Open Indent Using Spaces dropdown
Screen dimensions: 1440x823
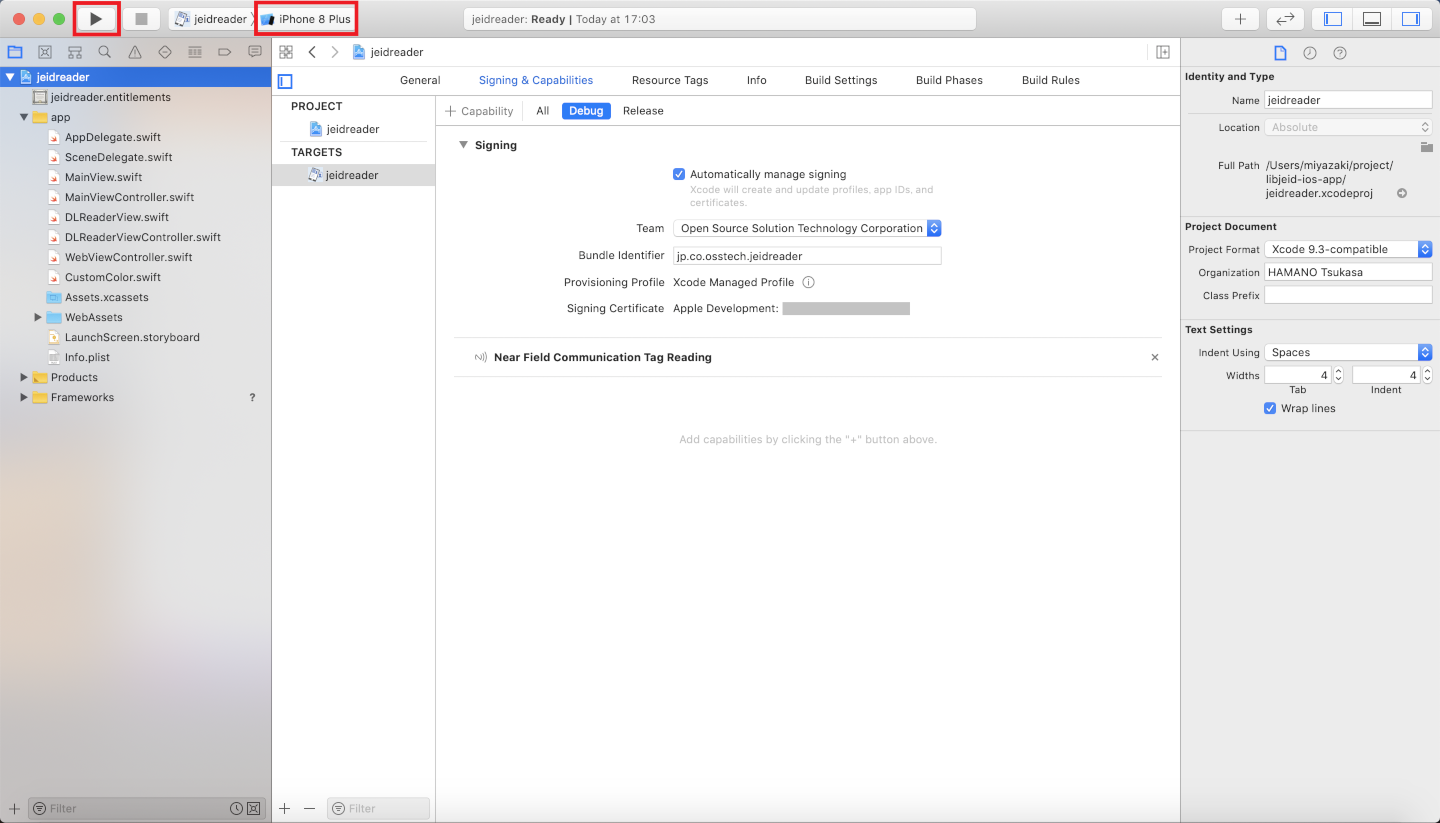[1348, 352]
